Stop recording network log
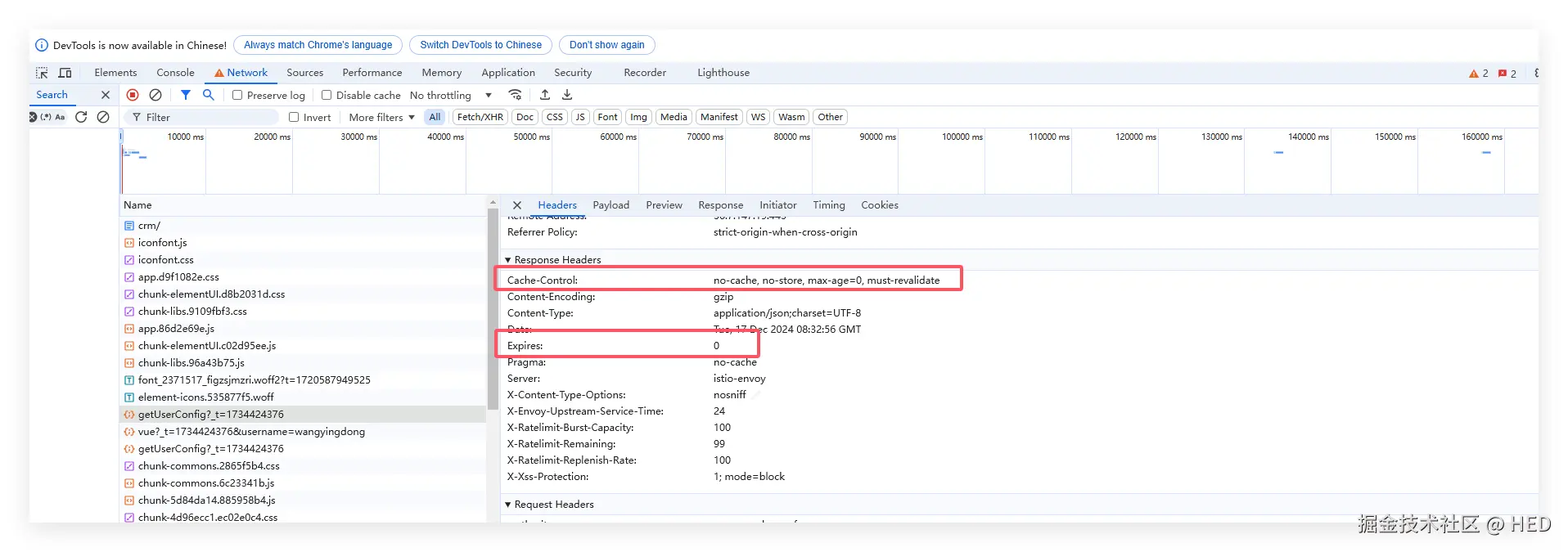Viewport: 1568px width, 552px height. click(133, 95)
